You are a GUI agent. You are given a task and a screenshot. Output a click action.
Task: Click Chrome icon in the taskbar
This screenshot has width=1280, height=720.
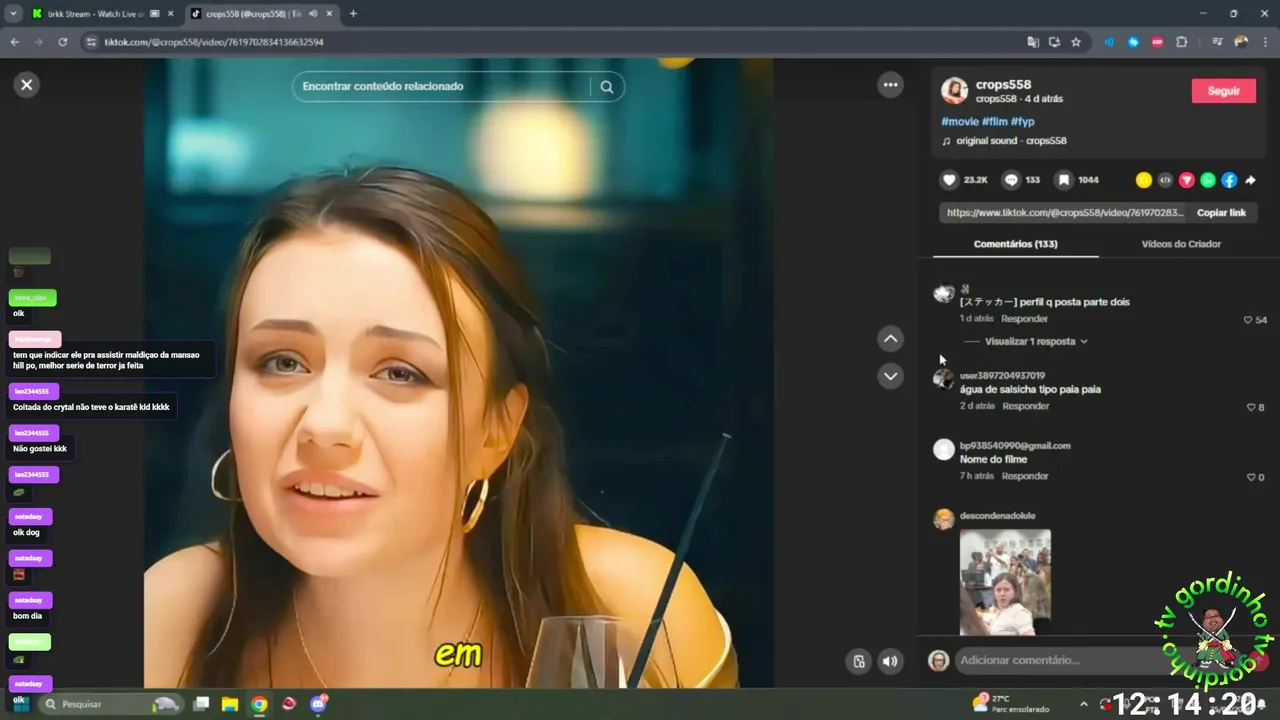(x=259, y=704)
